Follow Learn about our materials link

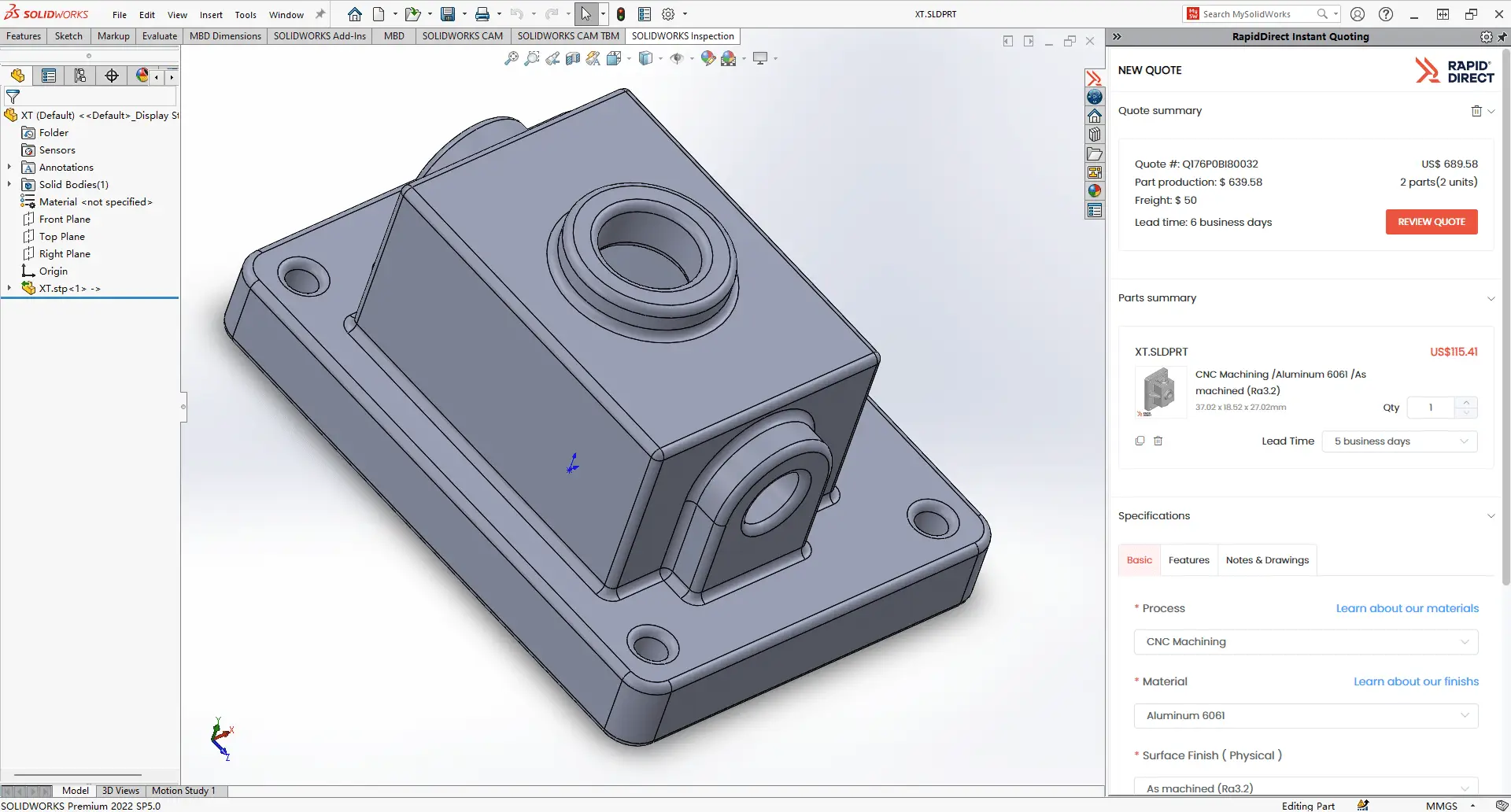(x=1407, y=608)
